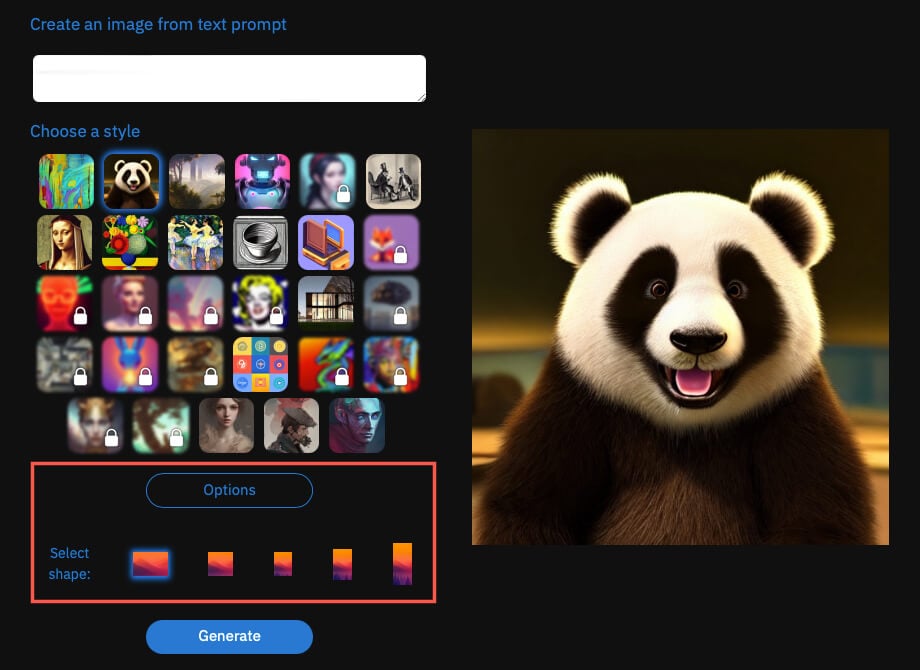The height and width of the screenshot is (670, 920).
Task: Open the generated panda image preview
Action: click(x=680, y=337)
